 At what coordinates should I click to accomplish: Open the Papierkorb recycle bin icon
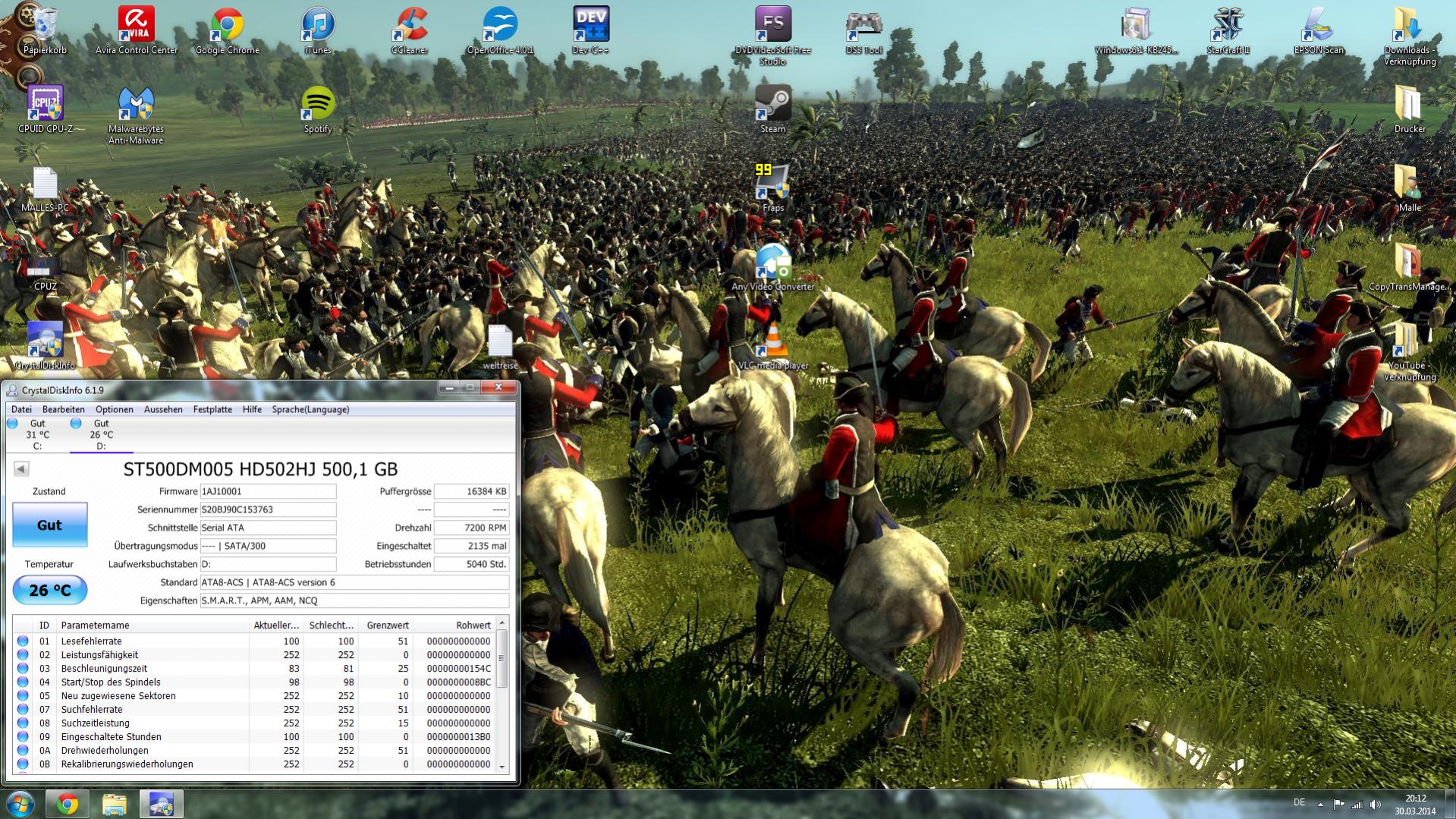pos(45,30)
